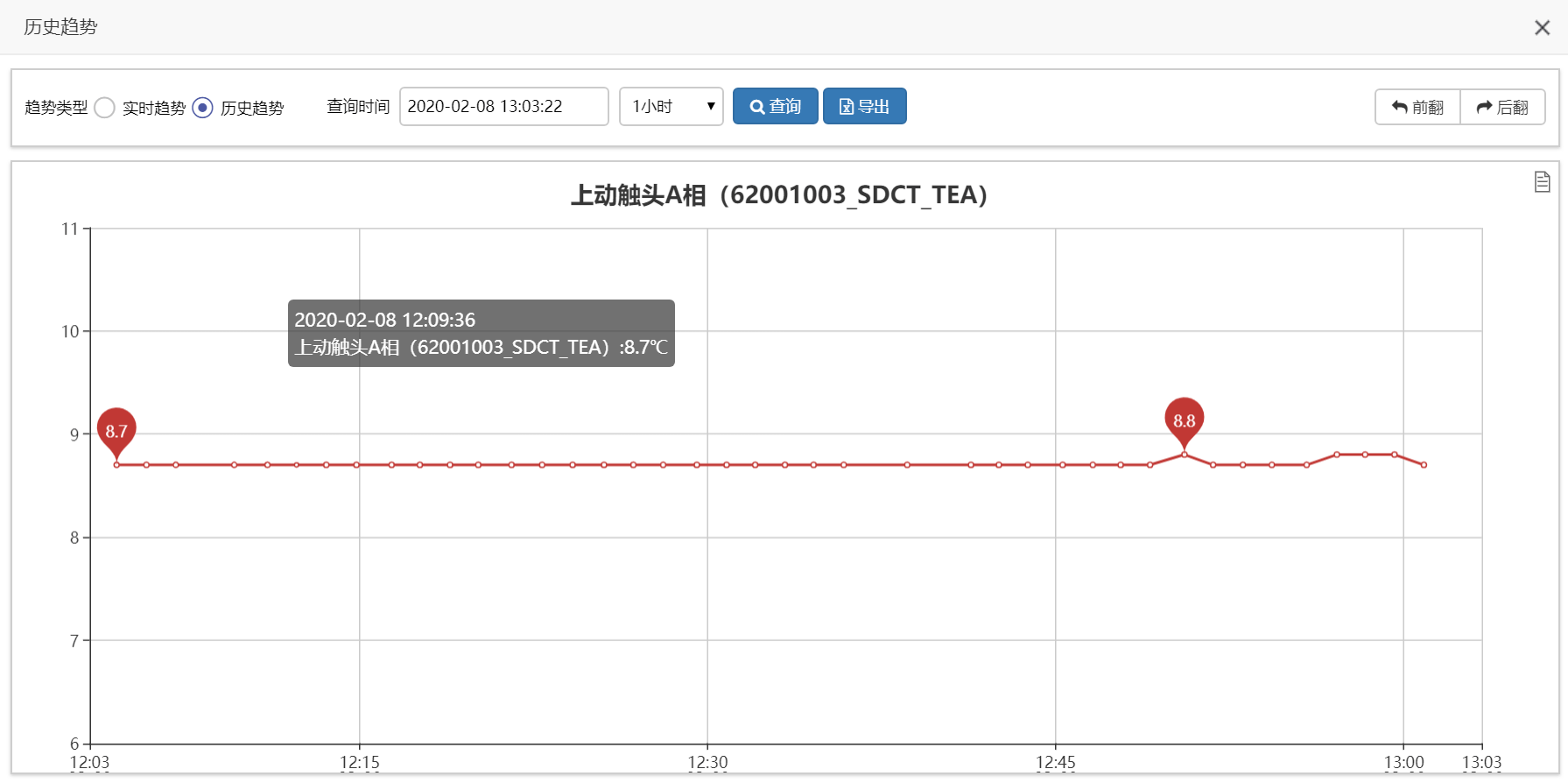Viewport: 1568px width, 783px height.
Task: Click the 查询时间 datetime input field
Action: point(504,107)
